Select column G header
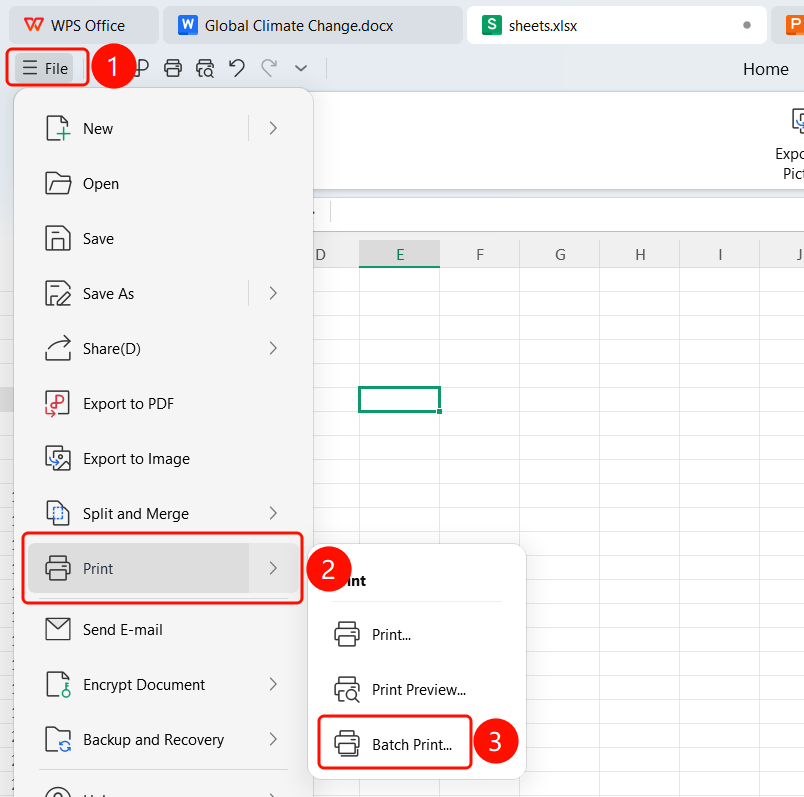Screen dimensions: 804x797 559,254
